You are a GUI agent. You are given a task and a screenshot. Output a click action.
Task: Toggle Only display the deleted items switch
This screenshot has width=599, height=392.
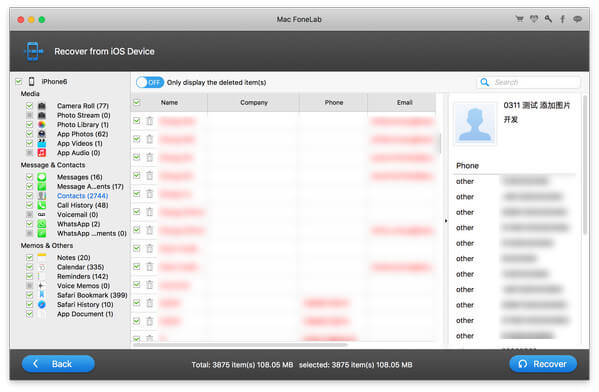[150, 82]
